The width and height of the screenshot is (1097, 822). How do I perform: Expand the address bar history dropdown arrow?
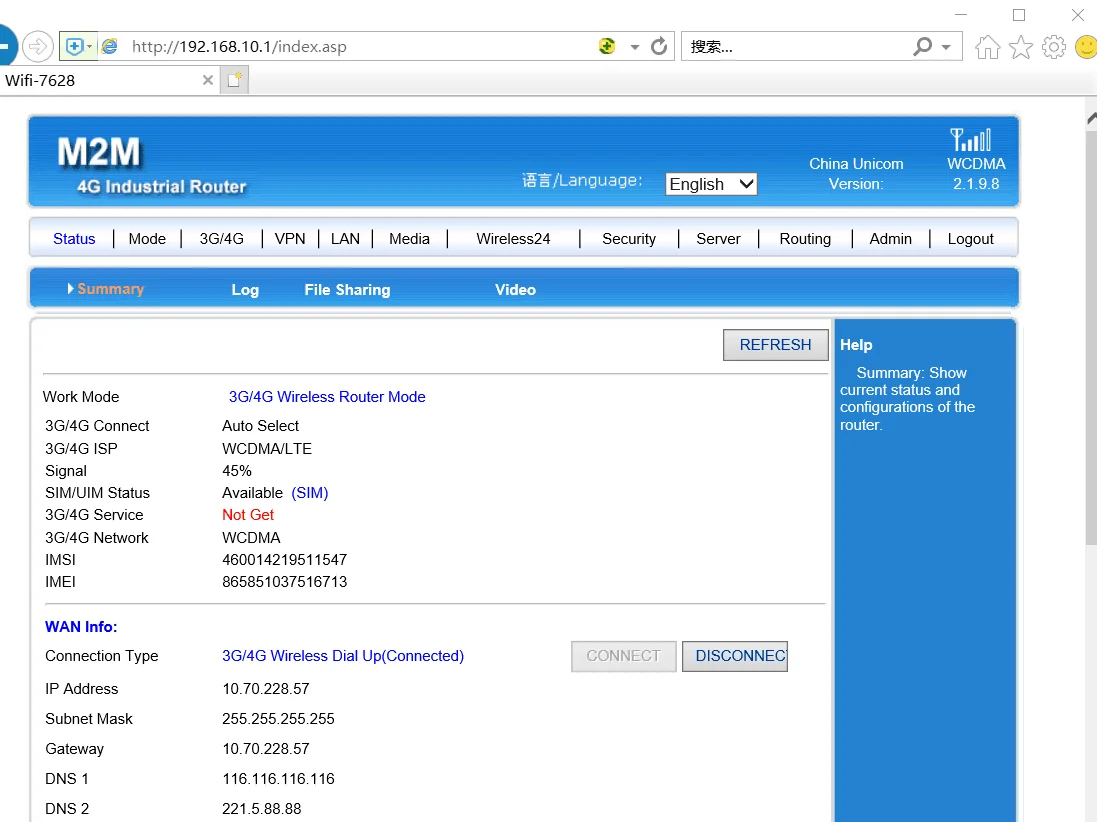[634, 47]
